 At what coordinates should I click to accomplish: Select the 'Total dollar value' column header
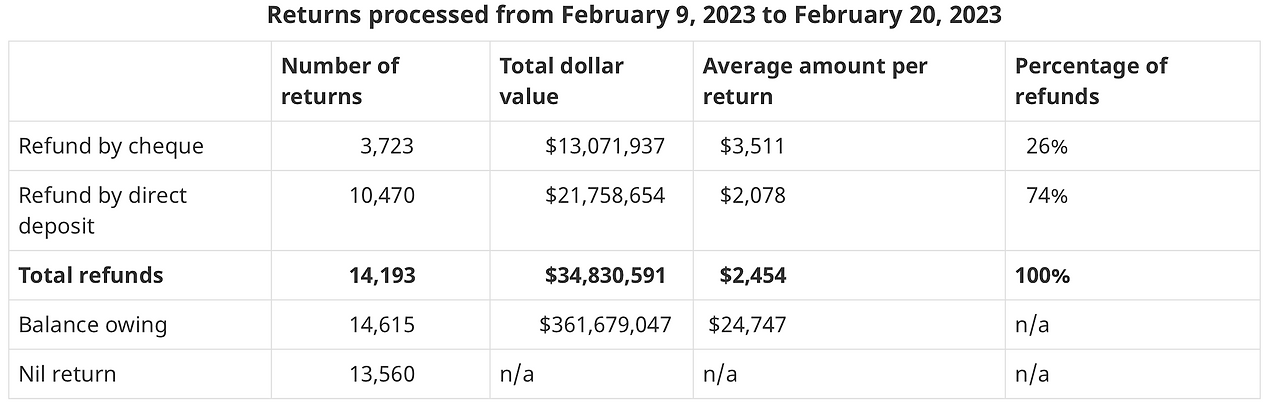(561, 81)
